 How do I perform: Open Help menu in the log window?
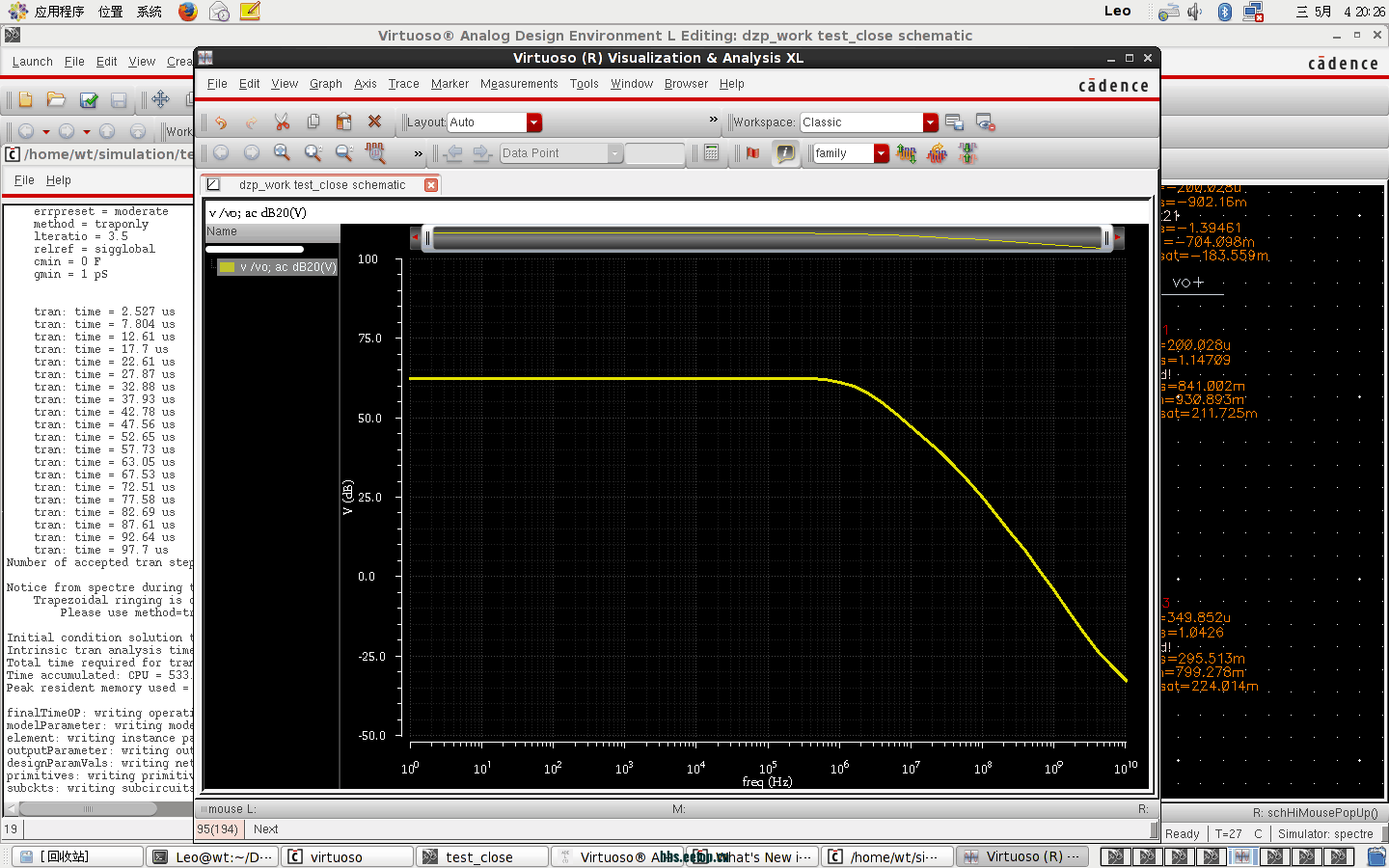58,180
